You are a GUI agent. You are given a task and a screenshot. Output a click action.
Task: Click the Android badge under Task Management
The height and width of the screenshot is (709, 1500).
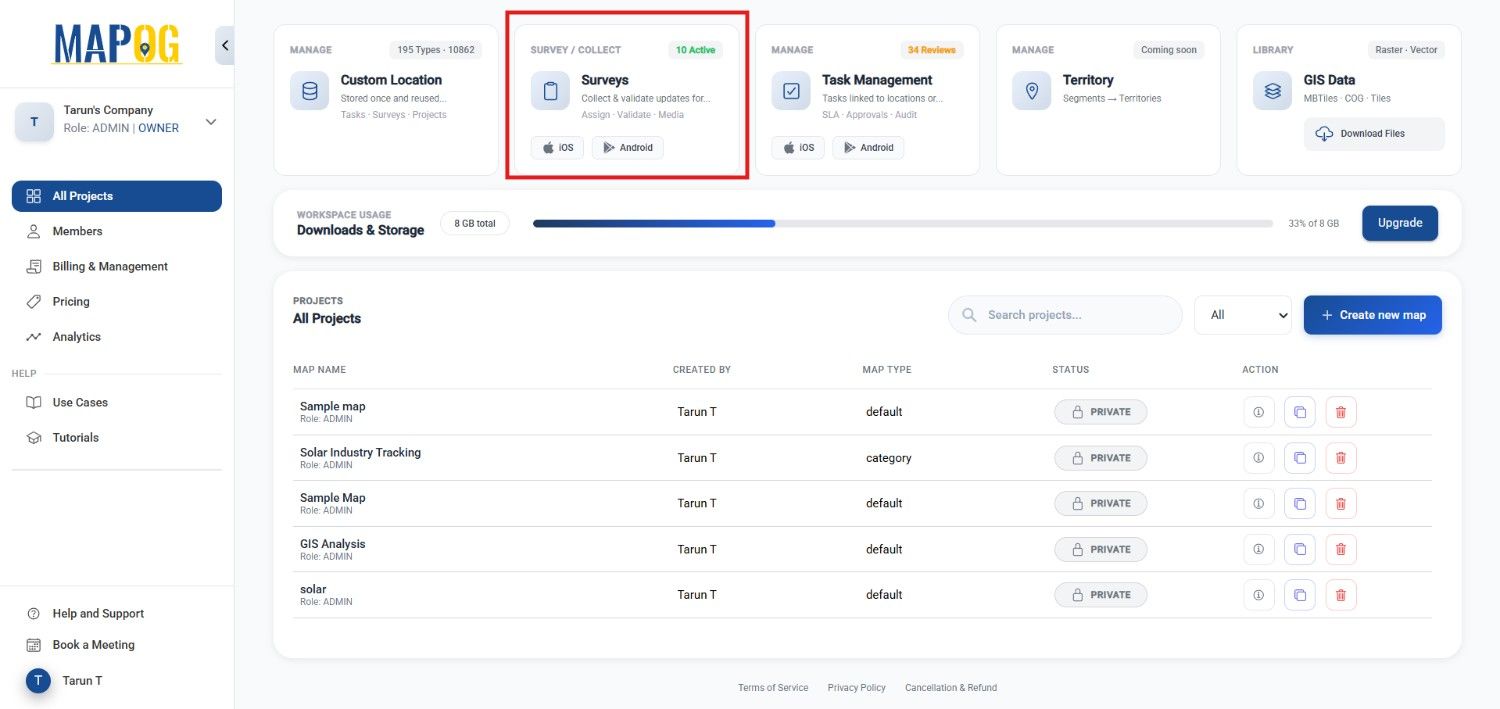868,147
